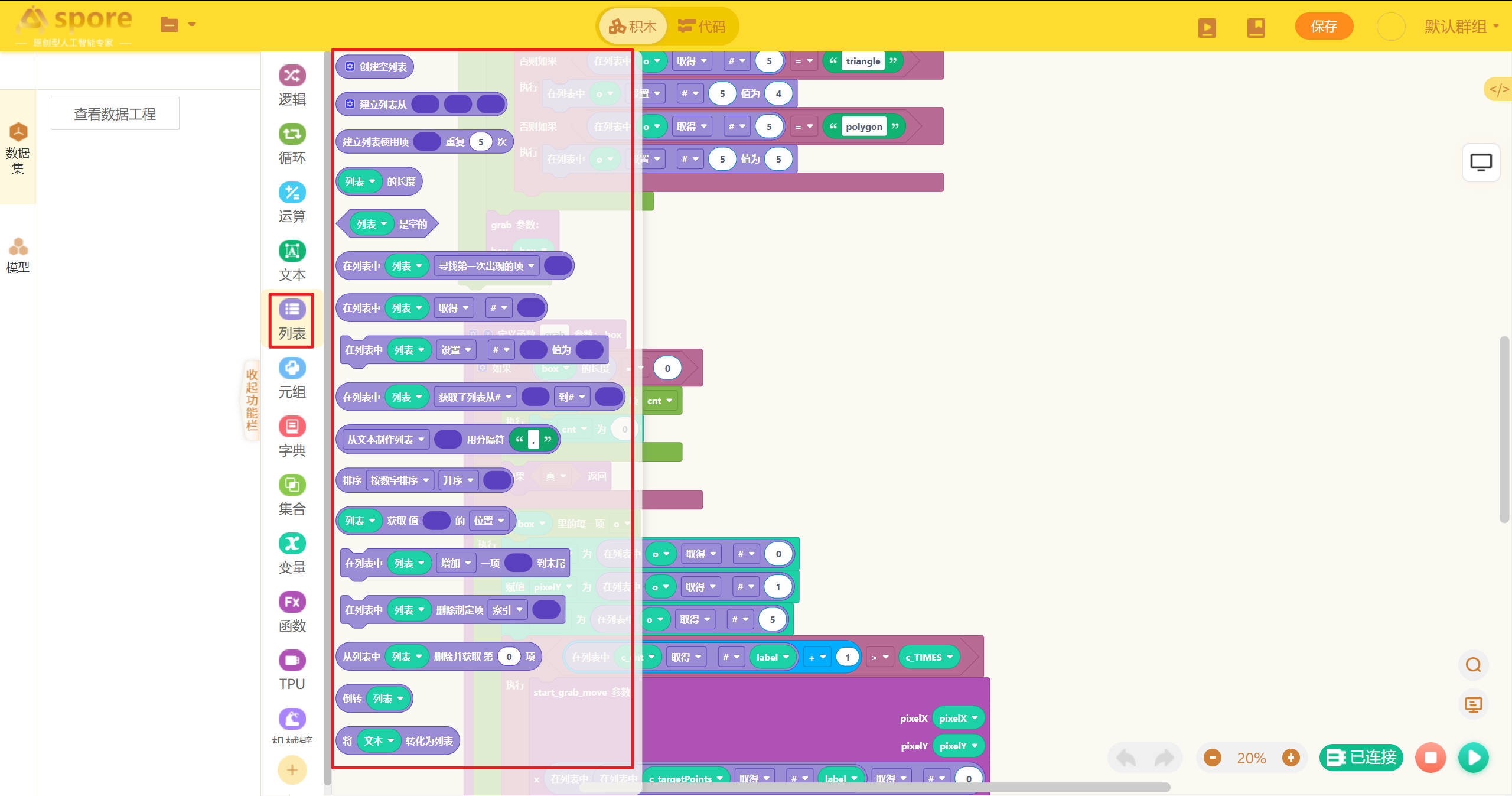Click the 查看数据工程 button
Viewport: 1512px width, 796px height.
115,113
